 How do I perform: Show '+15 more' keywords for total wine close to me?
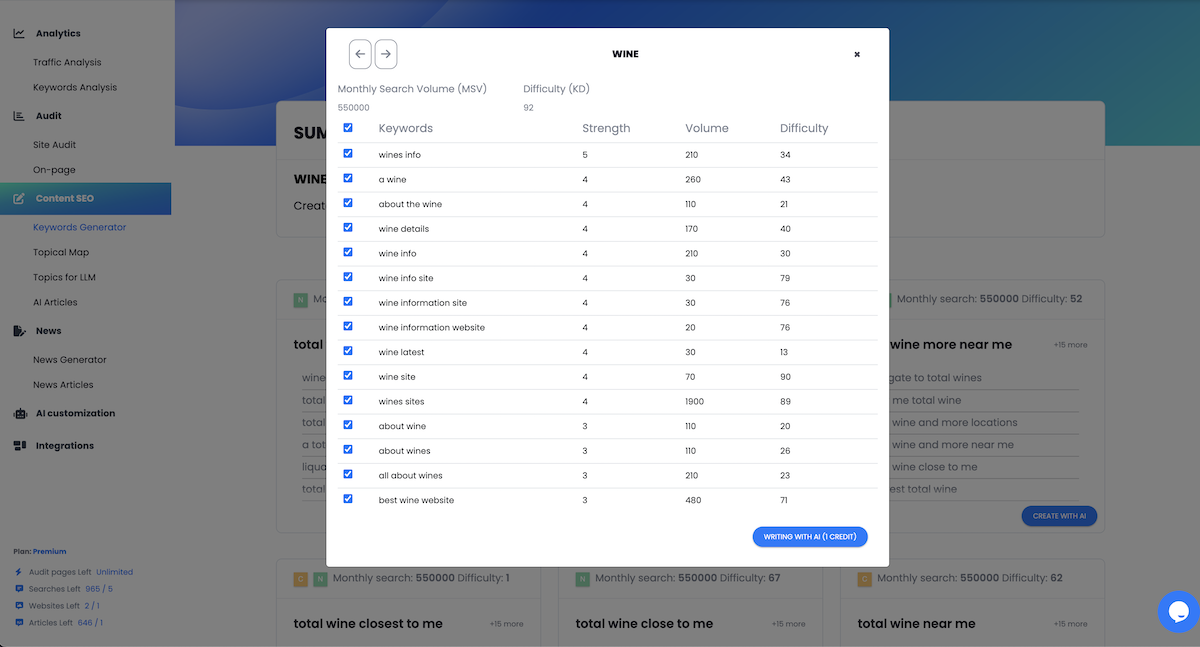click(x=789, y=623)
